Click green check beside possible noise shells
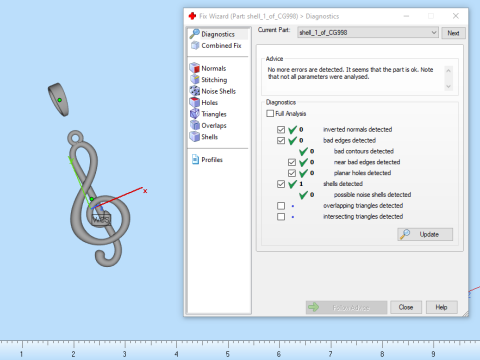This screenshot has width=480, height=360. [x=303, y=195]
